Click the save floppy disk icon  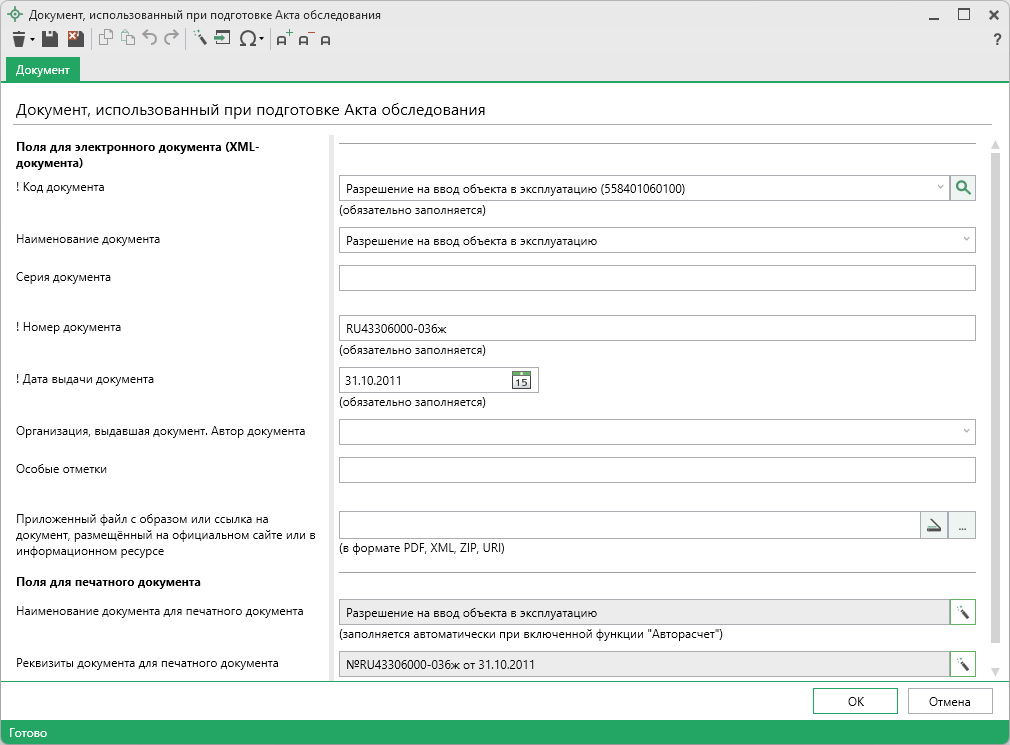coord(49,39)
